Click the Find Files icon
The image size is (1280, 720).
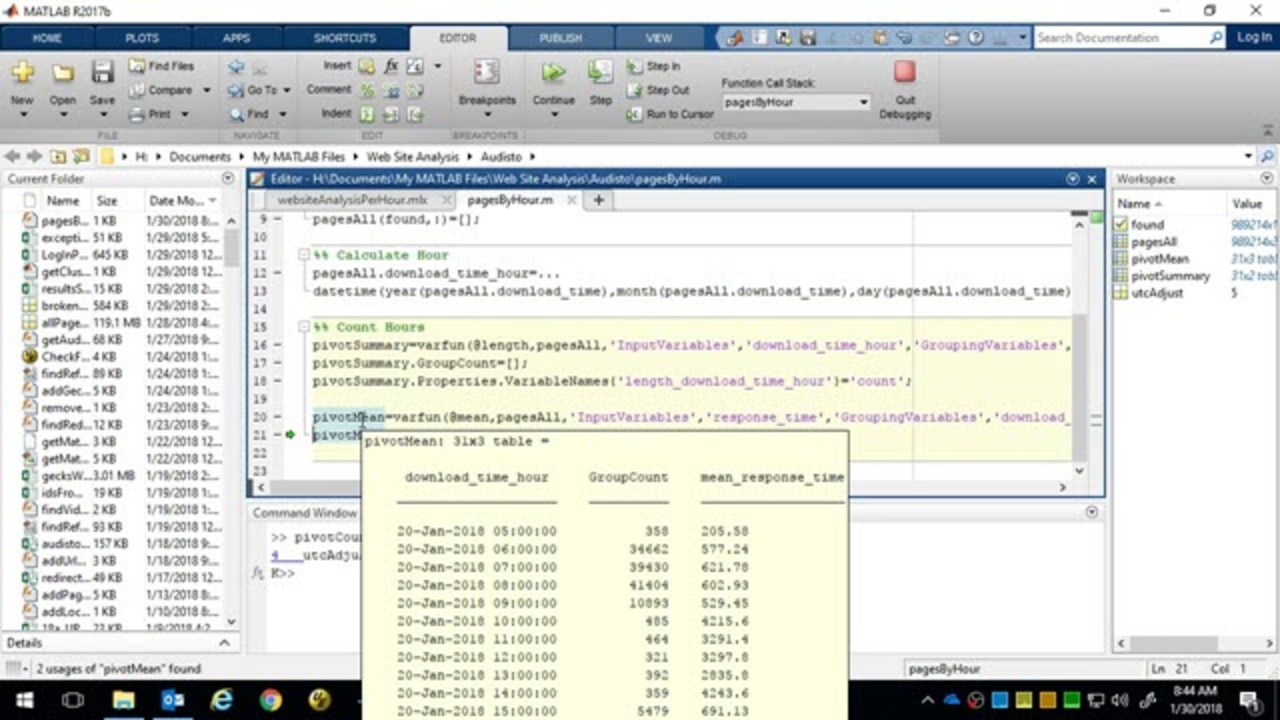(137, 66)
